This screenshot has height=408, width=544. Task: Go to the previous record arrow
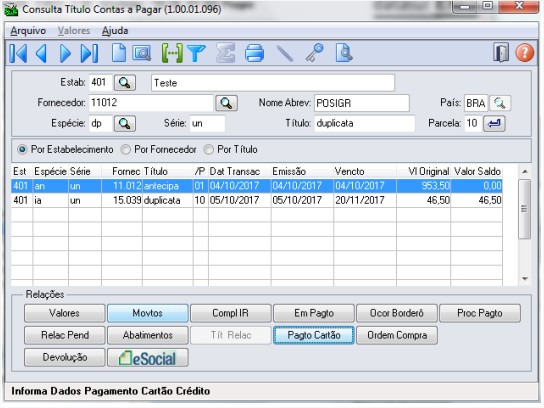41,53
